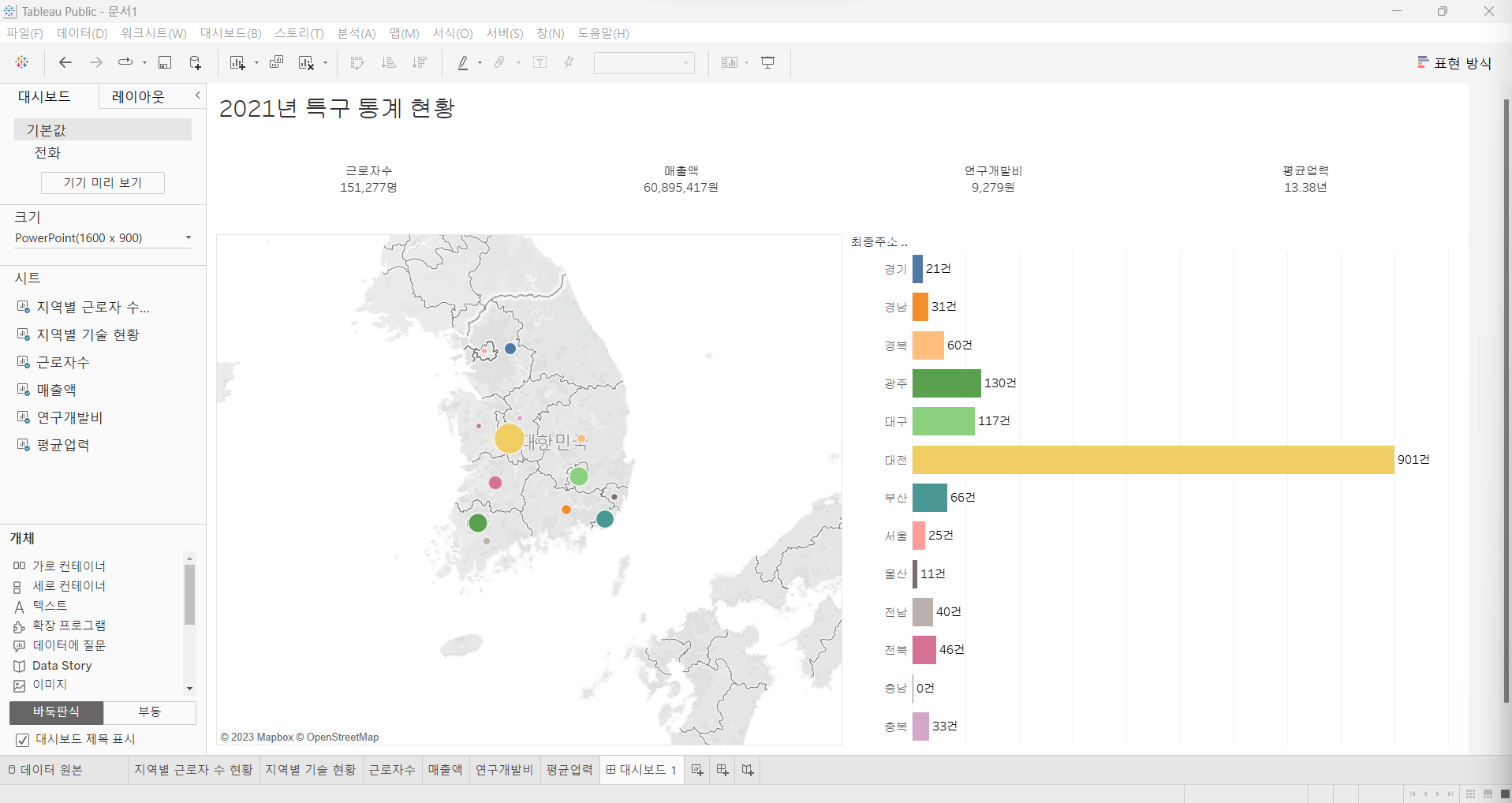Click the dark green 광주 bar
Viewport: 1512px width, 803px height.
point(946,383)
